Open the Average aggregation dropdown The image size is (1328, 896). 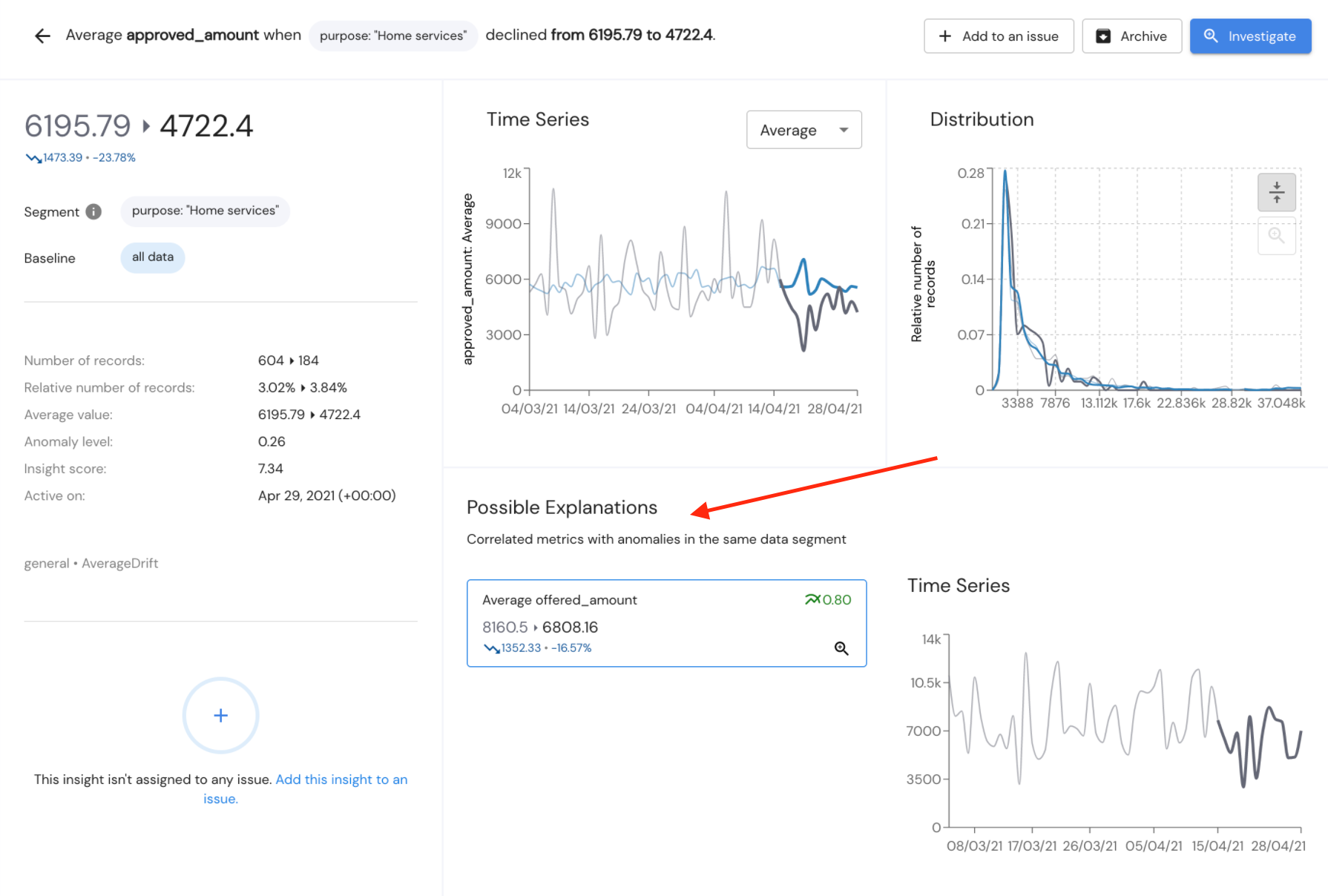click(803, 130)
